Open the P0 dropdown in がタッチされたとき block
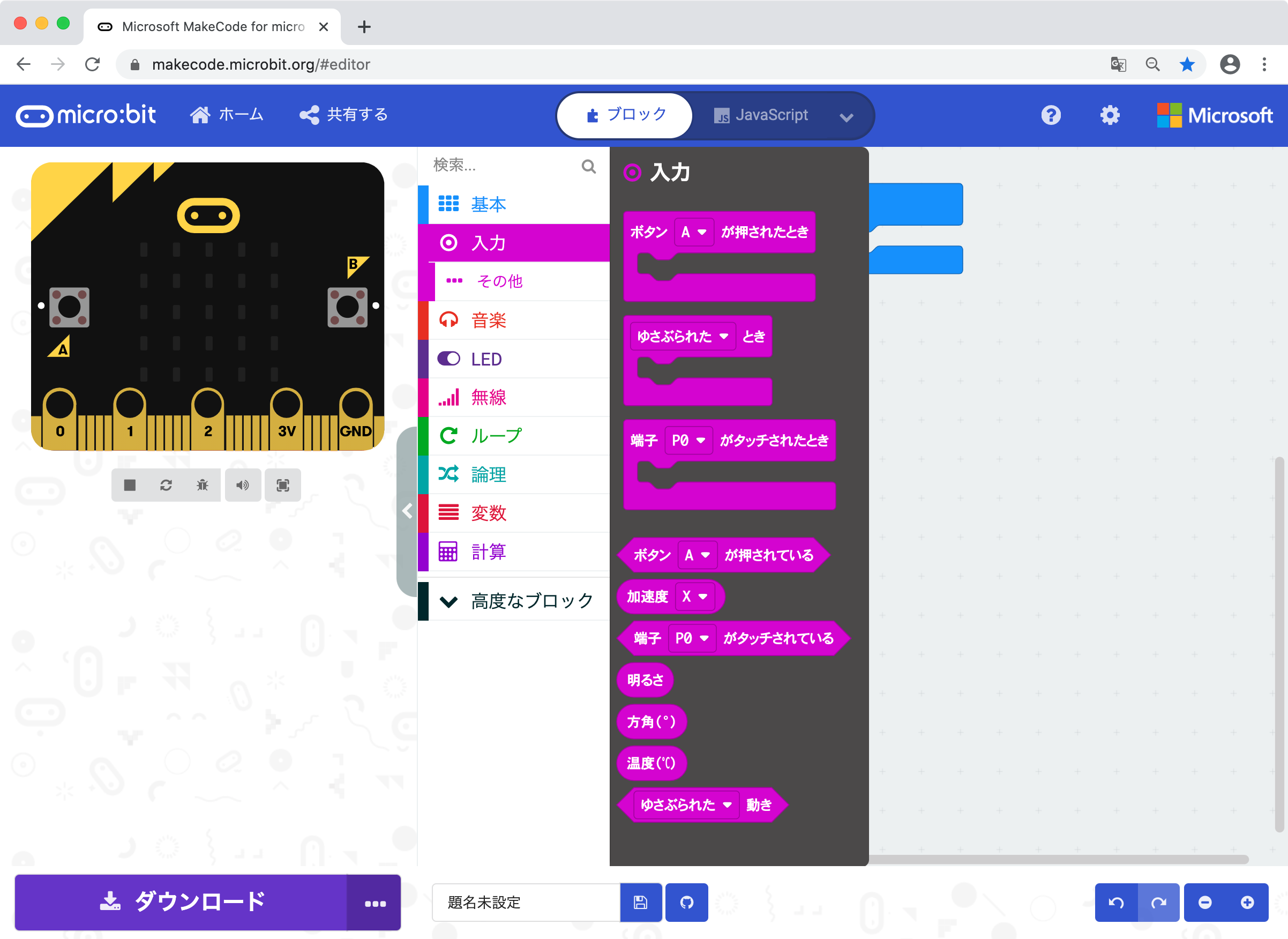 pyautogui.click(x=688, y=441)
